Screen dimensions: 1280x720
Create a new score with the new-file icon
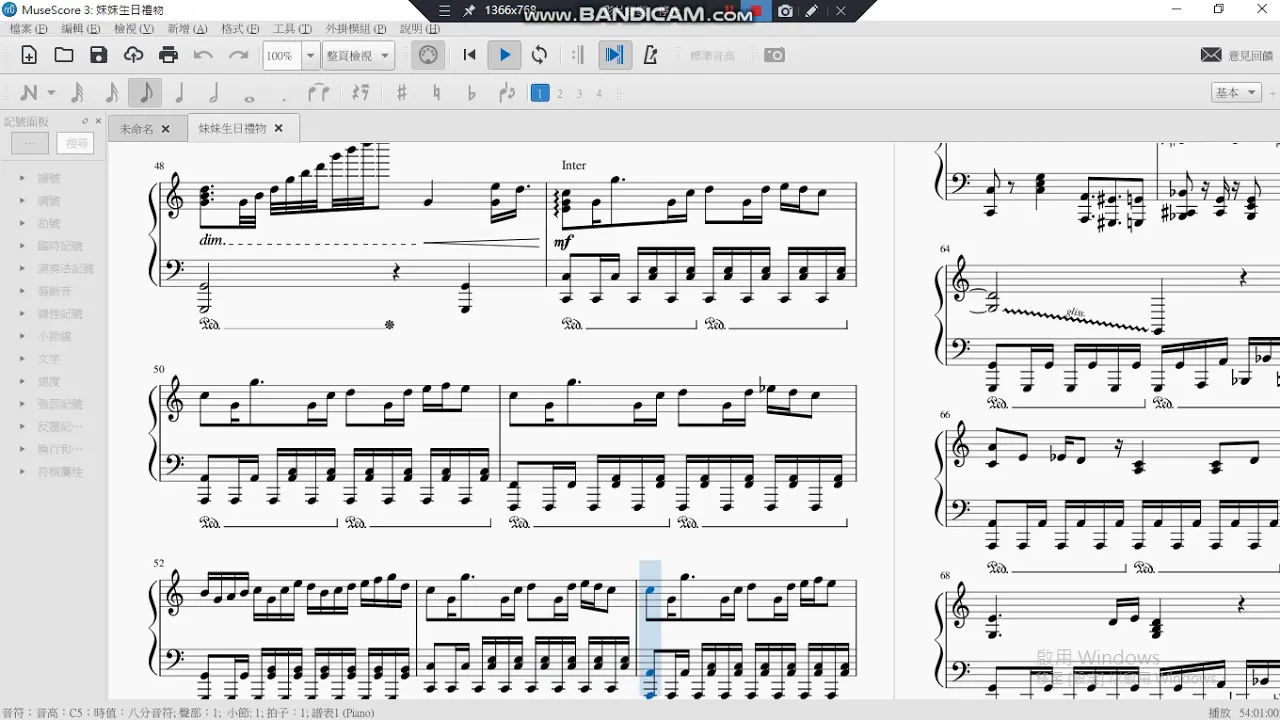pos(29,55)
